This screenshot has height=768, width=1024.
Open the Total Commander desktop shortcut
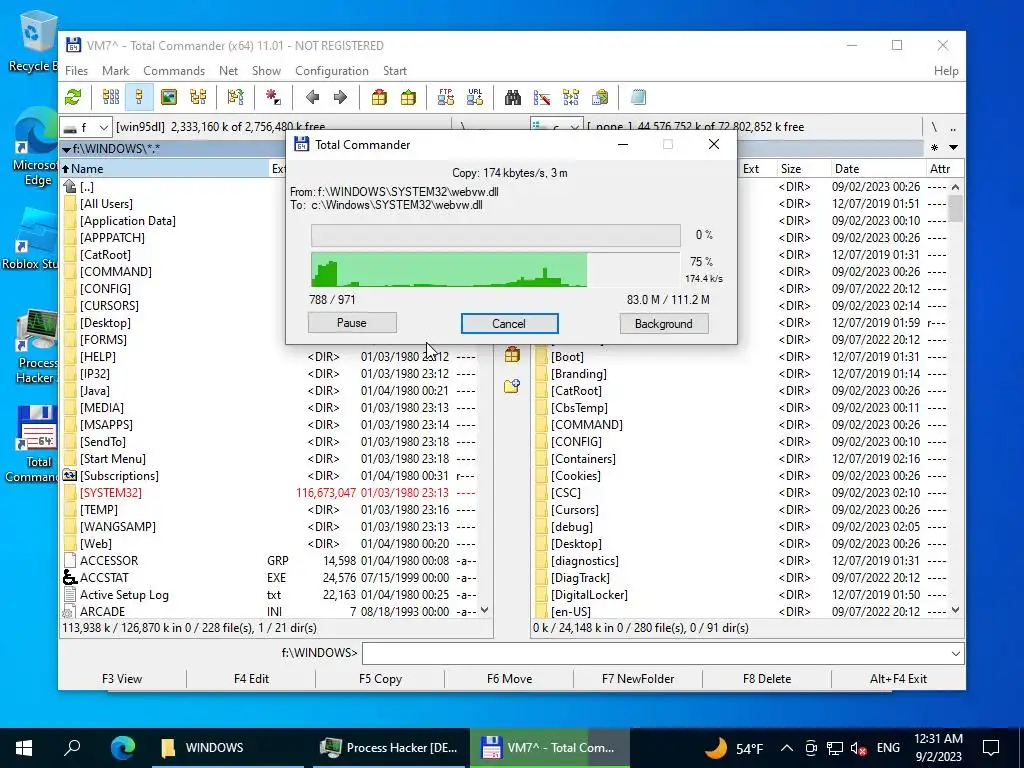pyautogui.click(x=37, y=444)
